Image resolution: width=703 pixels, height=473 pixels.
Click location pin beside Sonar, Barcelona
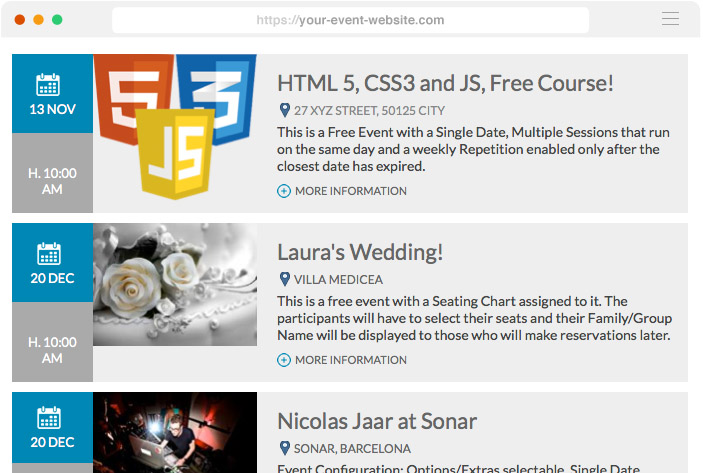coord(284,448)
